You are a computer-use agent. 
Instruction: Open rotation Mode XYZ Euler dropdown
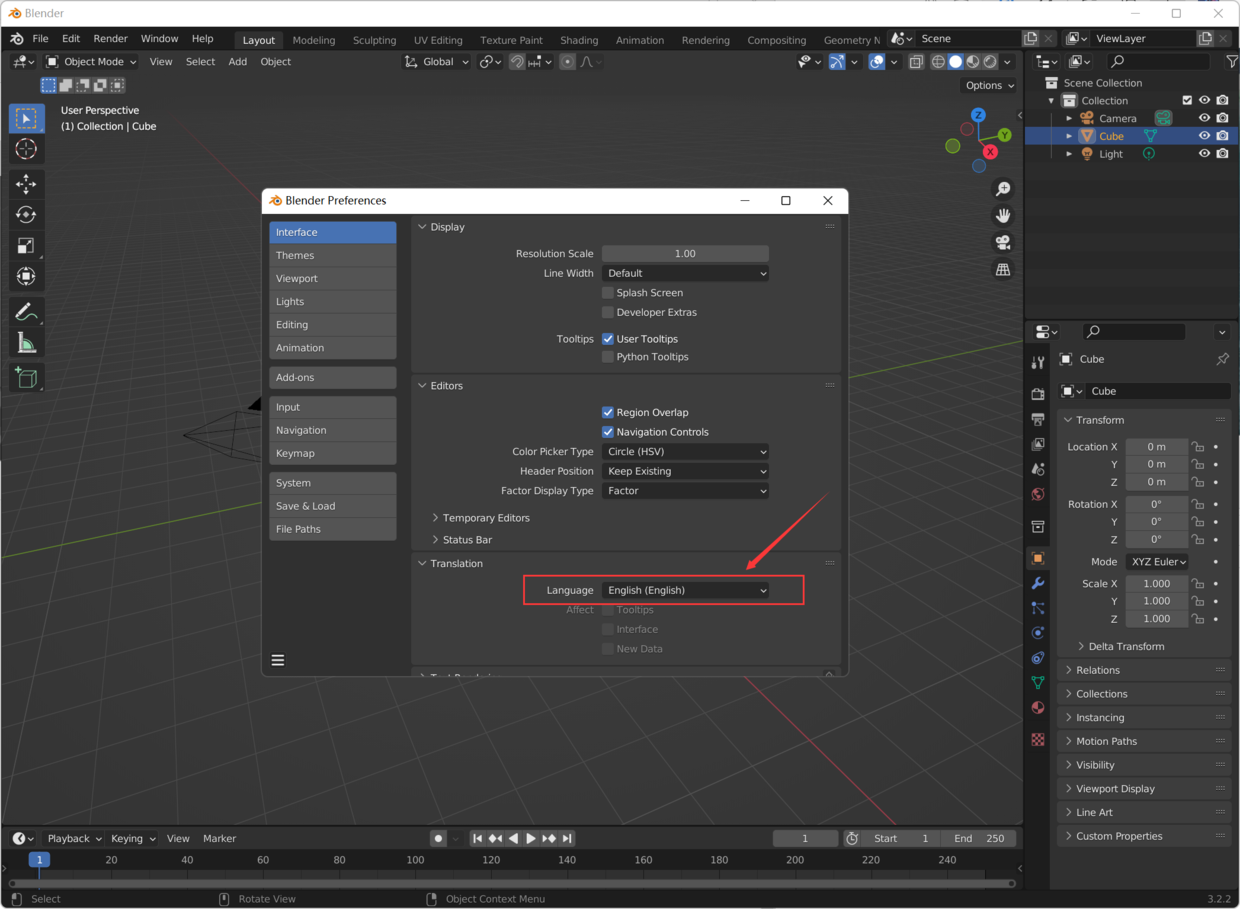[x=1158, y=562]
